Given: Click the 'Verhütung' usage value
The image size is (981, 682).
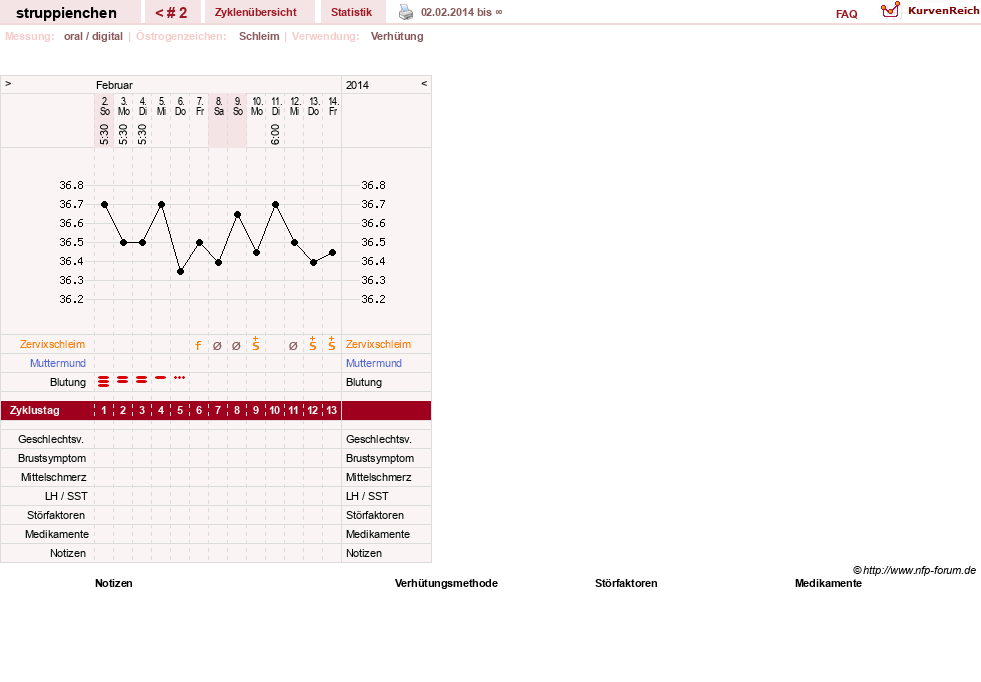Looking at the screenshot, I should 397,36.
